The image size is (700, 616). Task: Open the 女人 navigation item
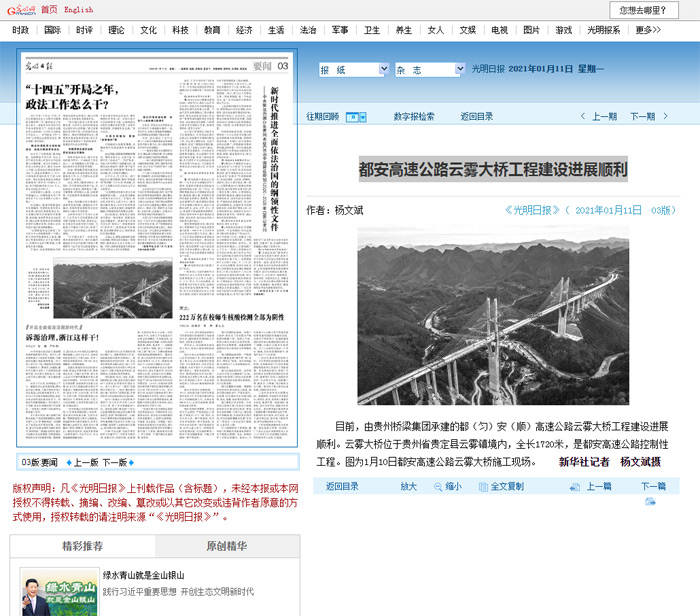tap(436, 30)
